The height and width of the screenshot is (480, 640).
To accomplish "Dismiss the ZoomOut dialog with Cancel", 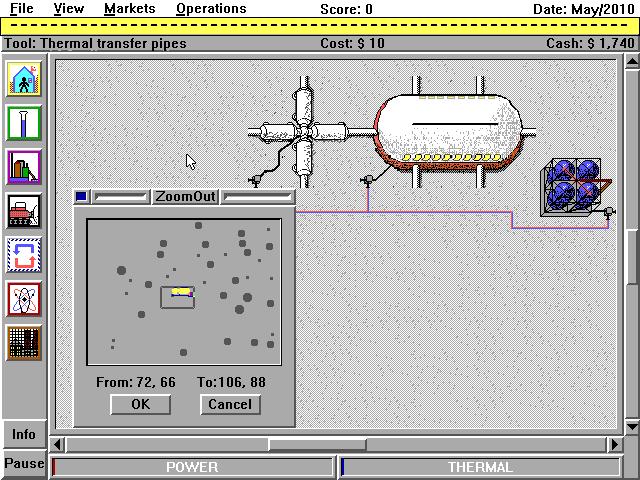I will [x=230, y=404].
